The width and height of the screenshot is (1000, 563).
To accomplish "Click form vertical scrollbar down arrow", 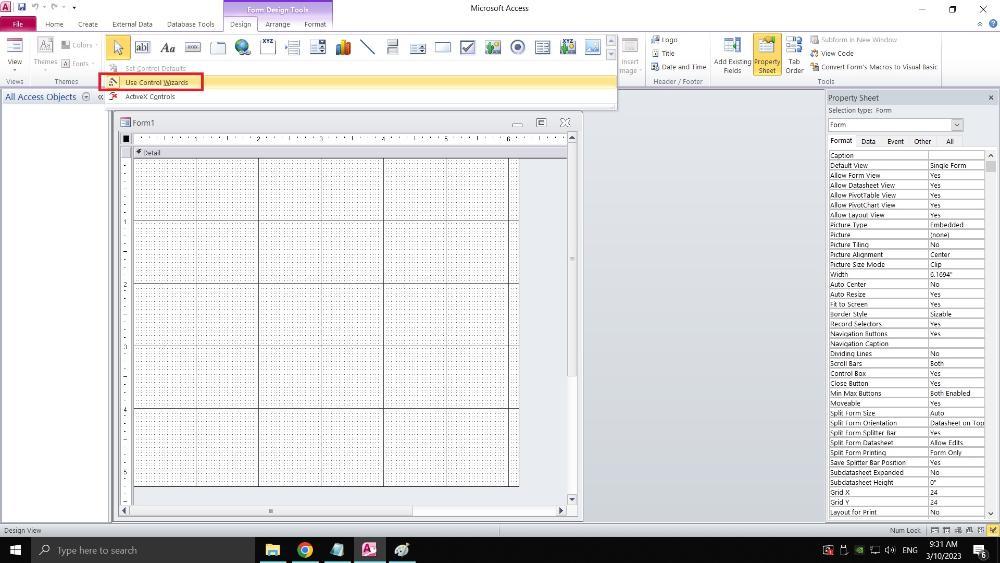I will click(x=571, y=499).
